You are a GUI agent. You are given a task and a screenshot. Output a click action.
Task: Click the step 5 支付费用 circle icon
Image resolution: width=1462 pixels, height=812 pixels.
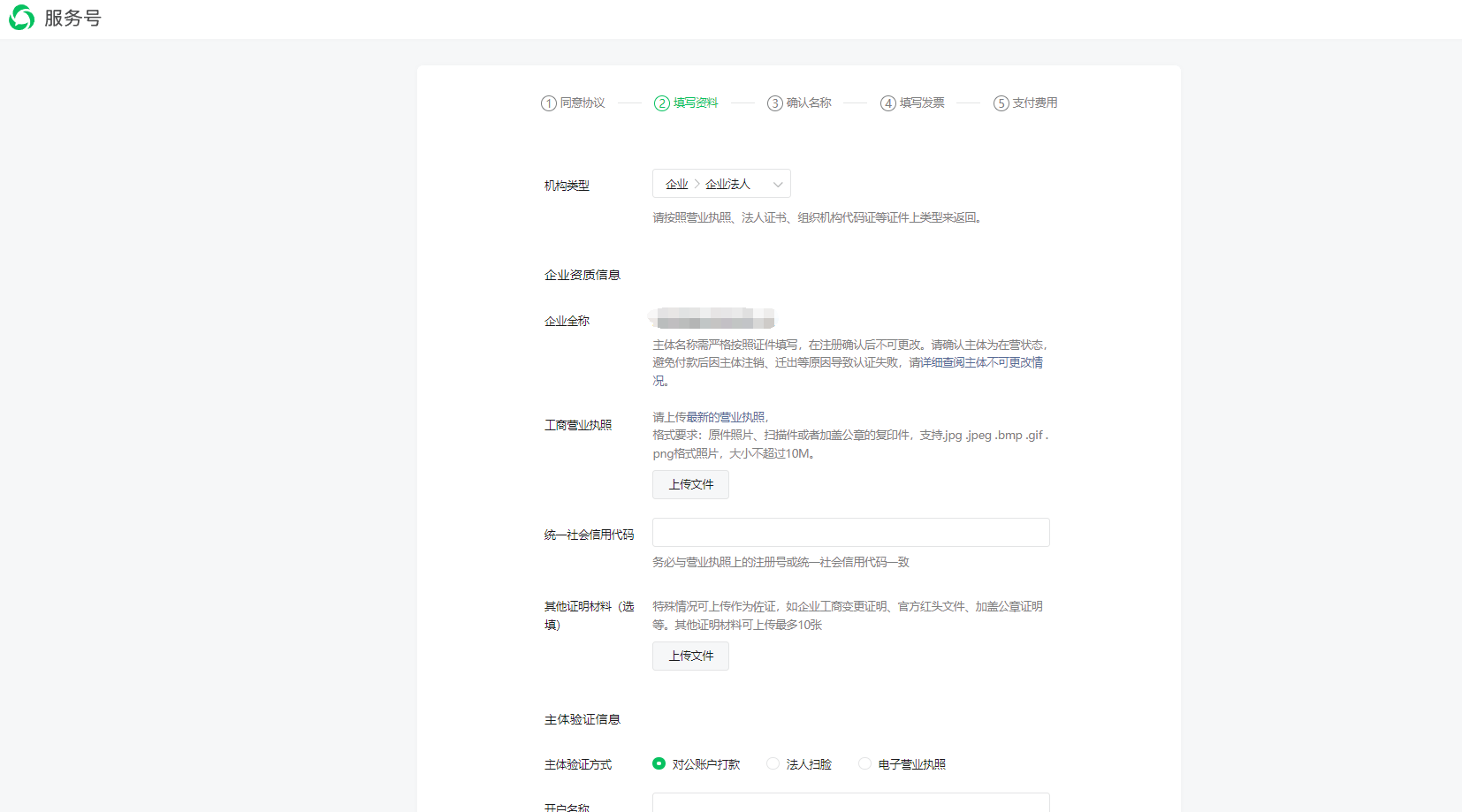pos(1001,102)
